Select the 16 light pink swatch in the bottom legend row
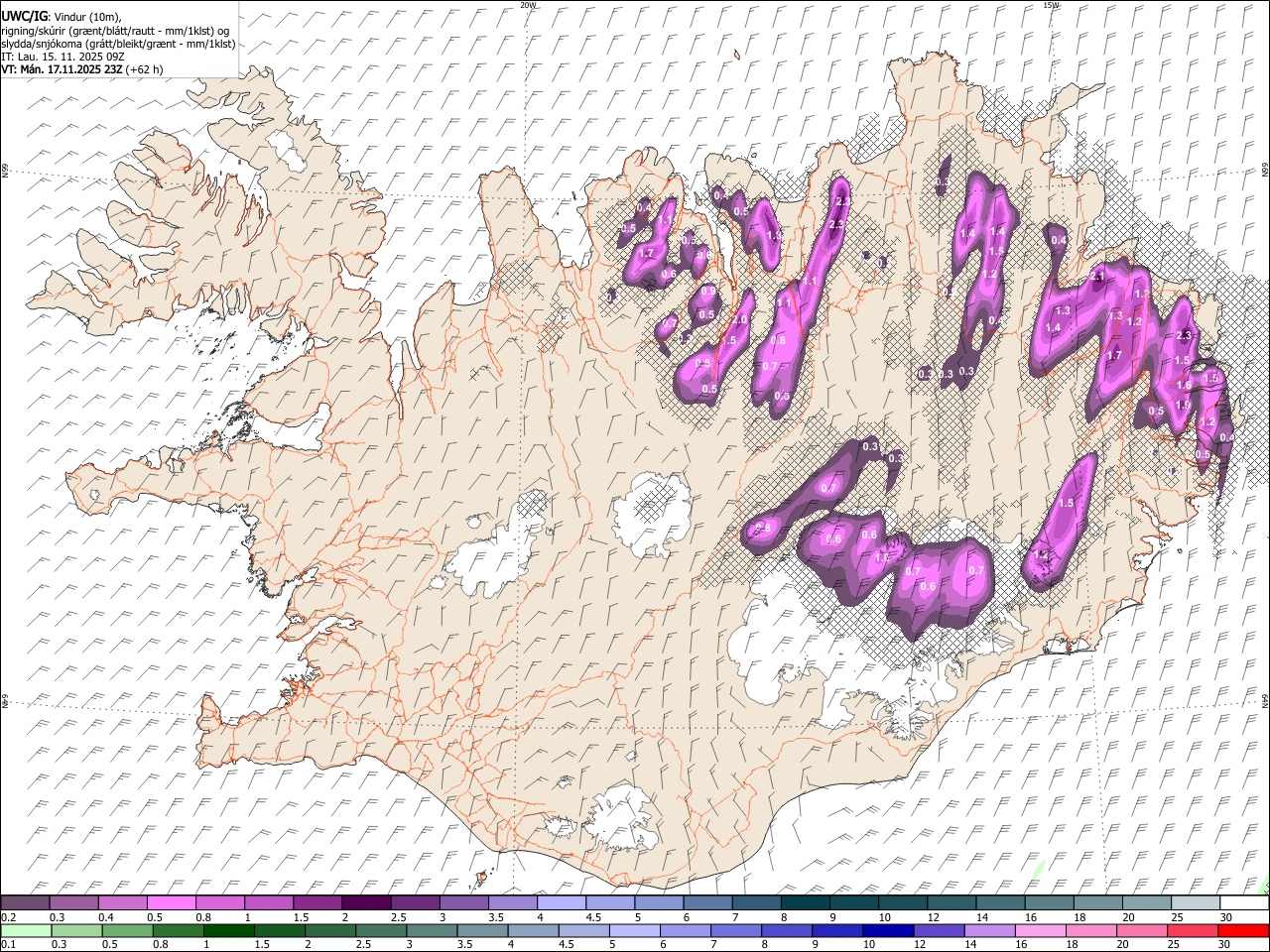 1042,931
